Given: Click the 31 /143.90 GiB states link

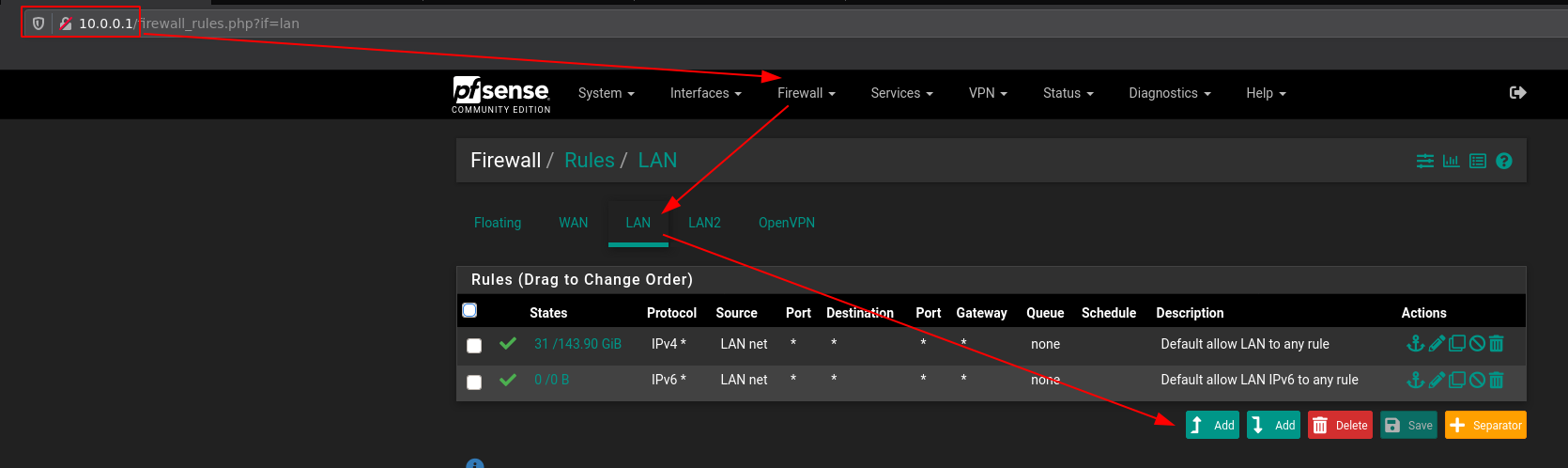Looking at the screenshot, I should click(x=578, y=344).
